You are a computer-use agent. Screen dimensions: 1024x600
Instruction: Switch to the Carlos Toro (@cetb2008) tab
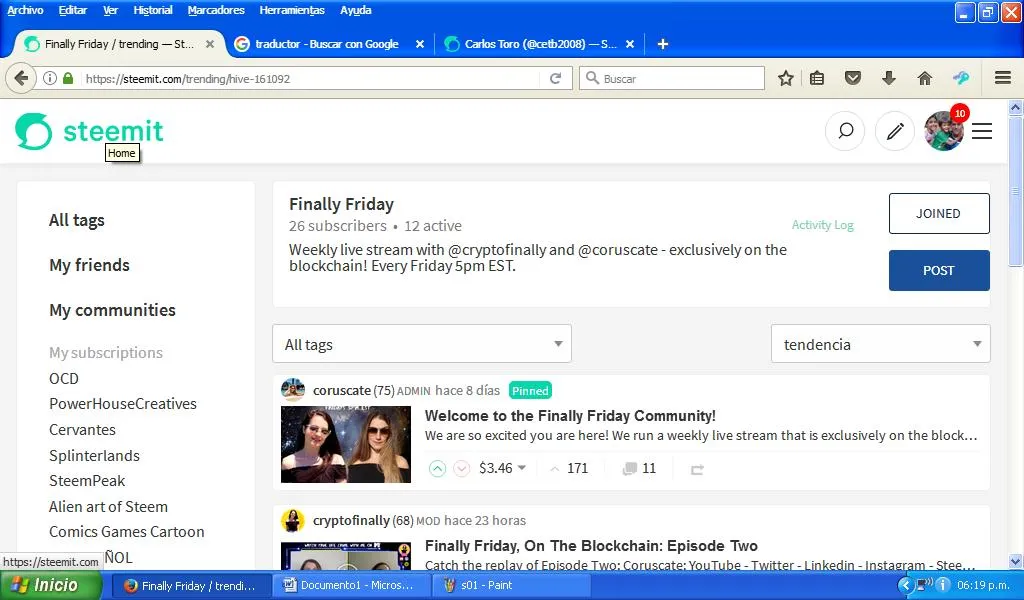pyautogui.click(x=540, y=44)
